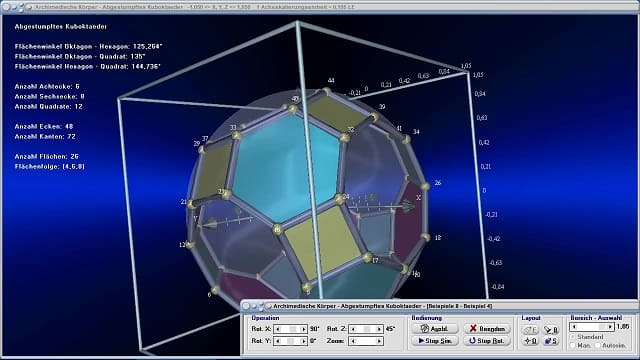Select the Standard radio button
Screen dimensions: 640x360
[573, 337]
